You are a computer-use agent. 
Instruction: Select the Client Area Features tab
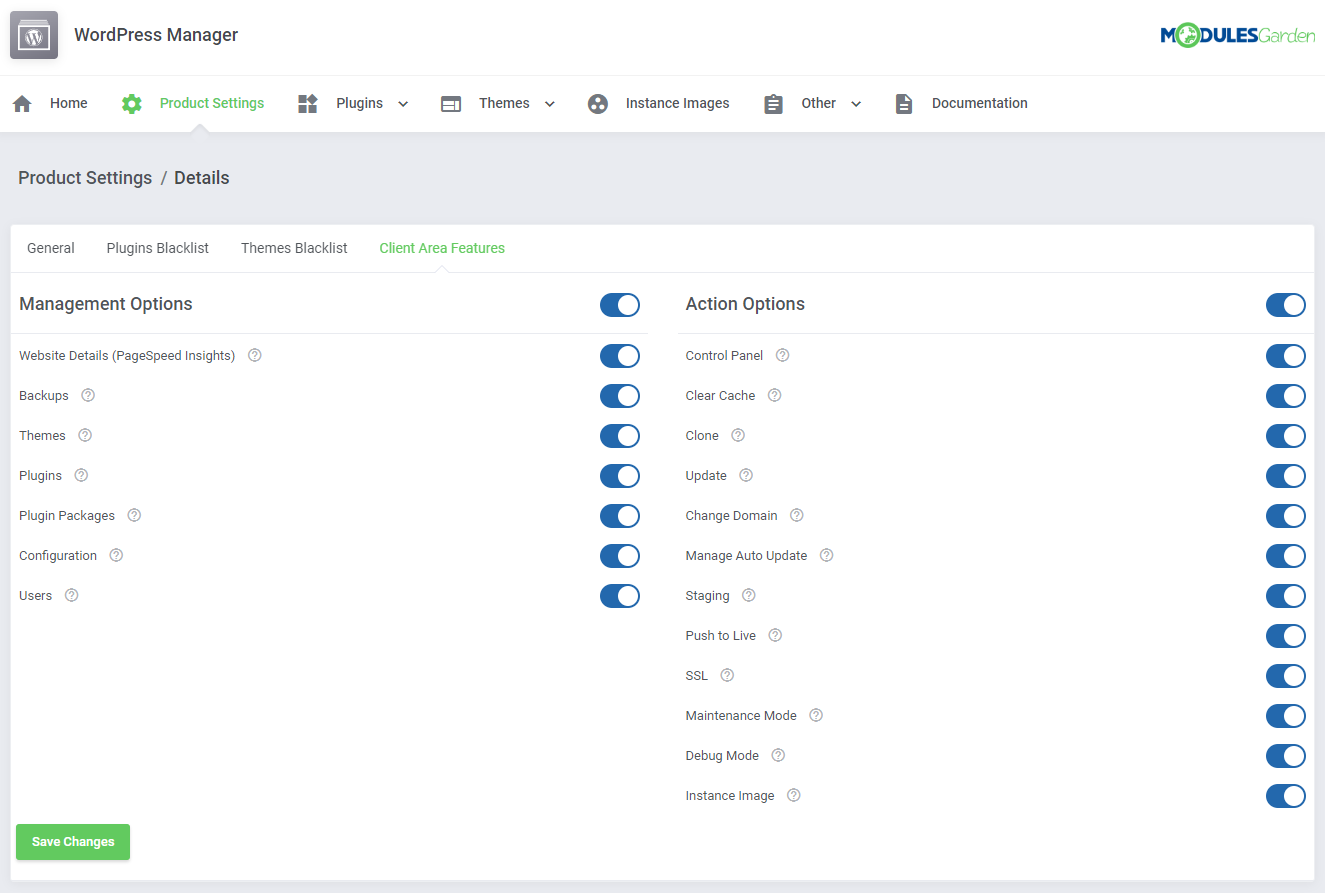tap(442, 248)
